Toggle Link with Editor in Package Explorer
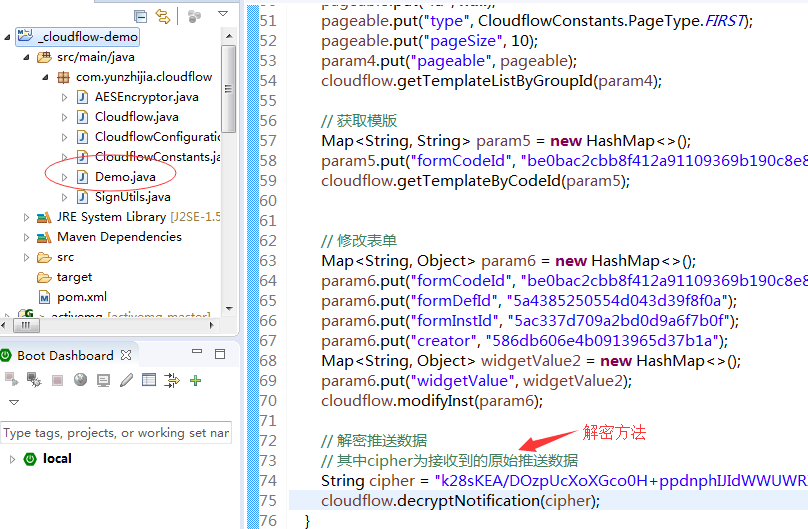The height and width of the screenshot is (529, 808). point(162,15)
